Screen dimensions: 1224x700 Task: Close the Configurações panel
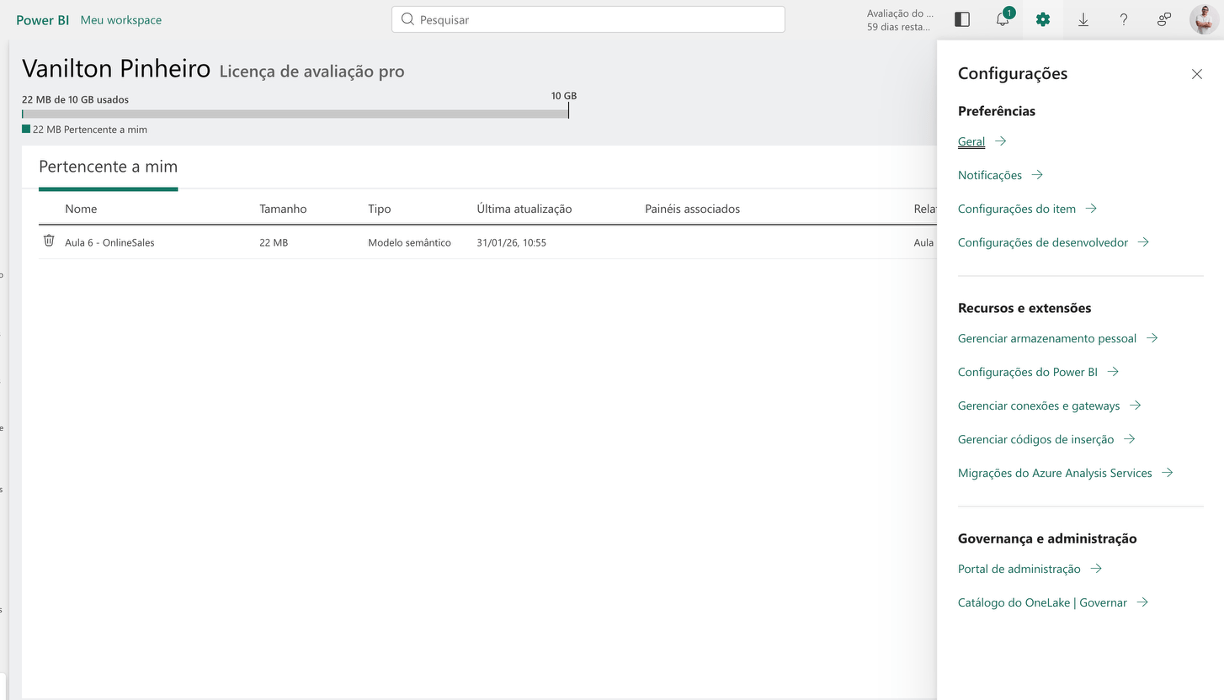click(x=1197, y=74)
